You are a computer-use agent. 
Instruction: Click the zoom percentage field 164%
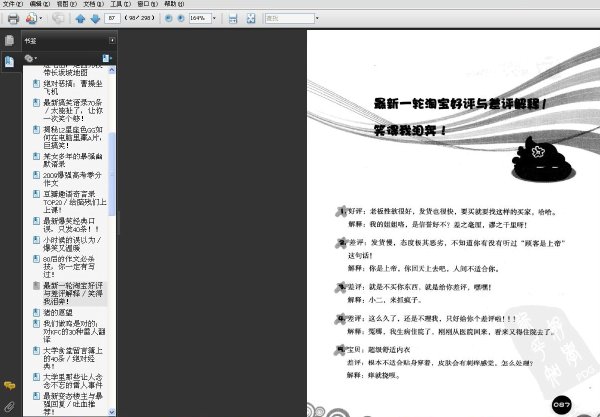(200, 18)
